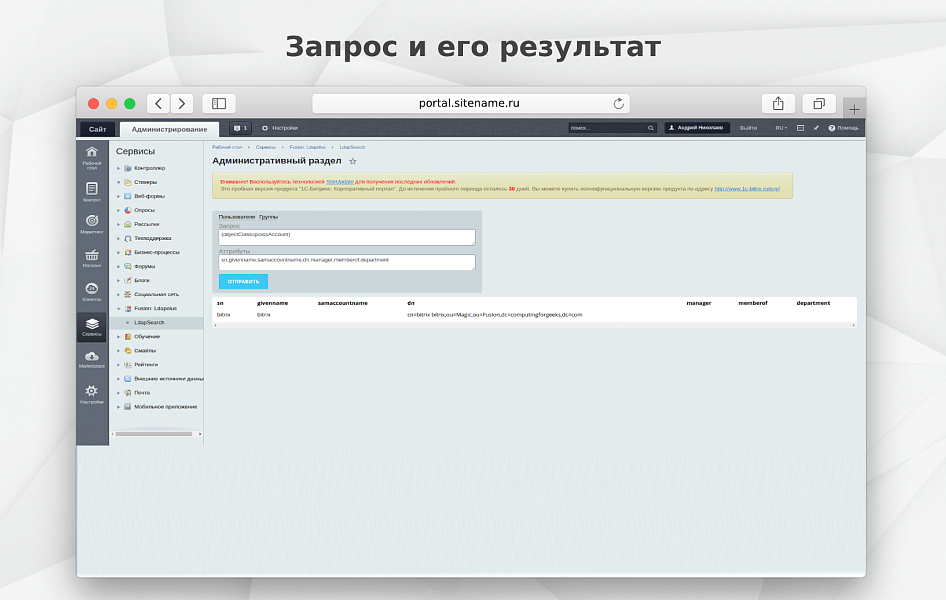This screenshot has width=946, height=600.
Task: Open the Marketplace cloud section
Action: [x=92, y=359]
